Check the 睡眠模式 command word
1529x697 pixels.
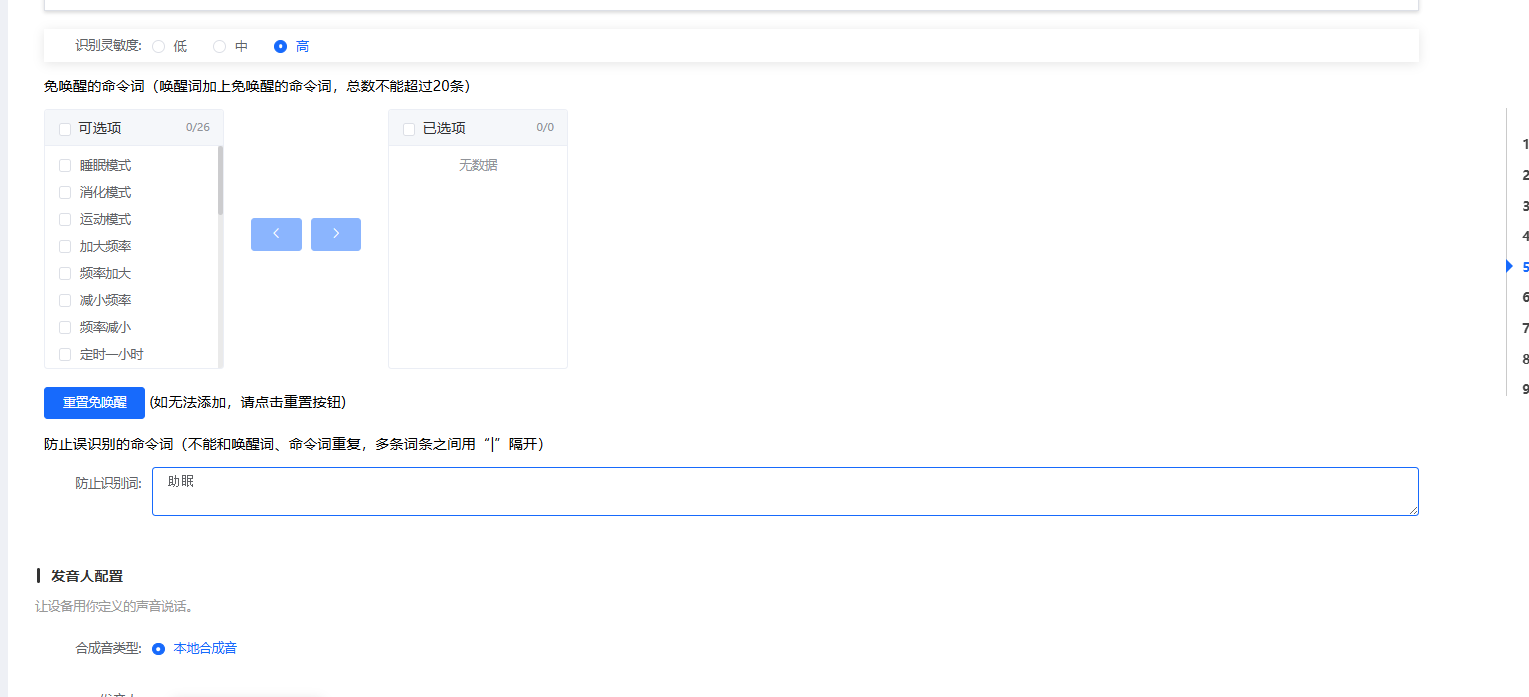click(x=65, y=166)
